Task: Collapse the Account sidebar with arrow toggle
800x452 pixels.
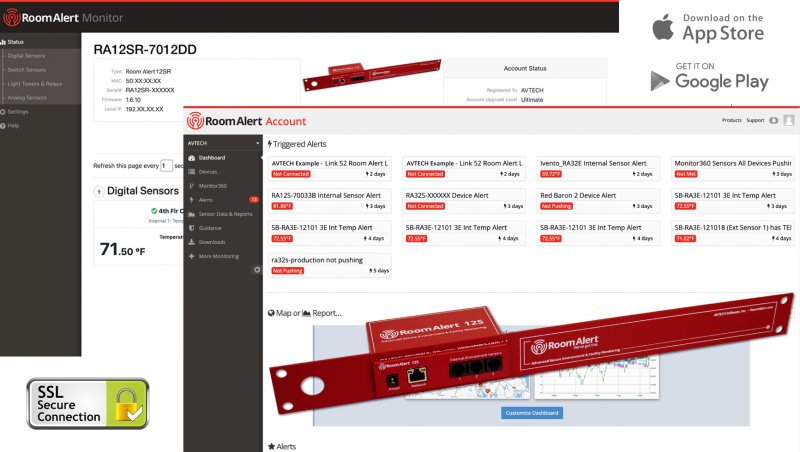Action: (x=257, y=270)
